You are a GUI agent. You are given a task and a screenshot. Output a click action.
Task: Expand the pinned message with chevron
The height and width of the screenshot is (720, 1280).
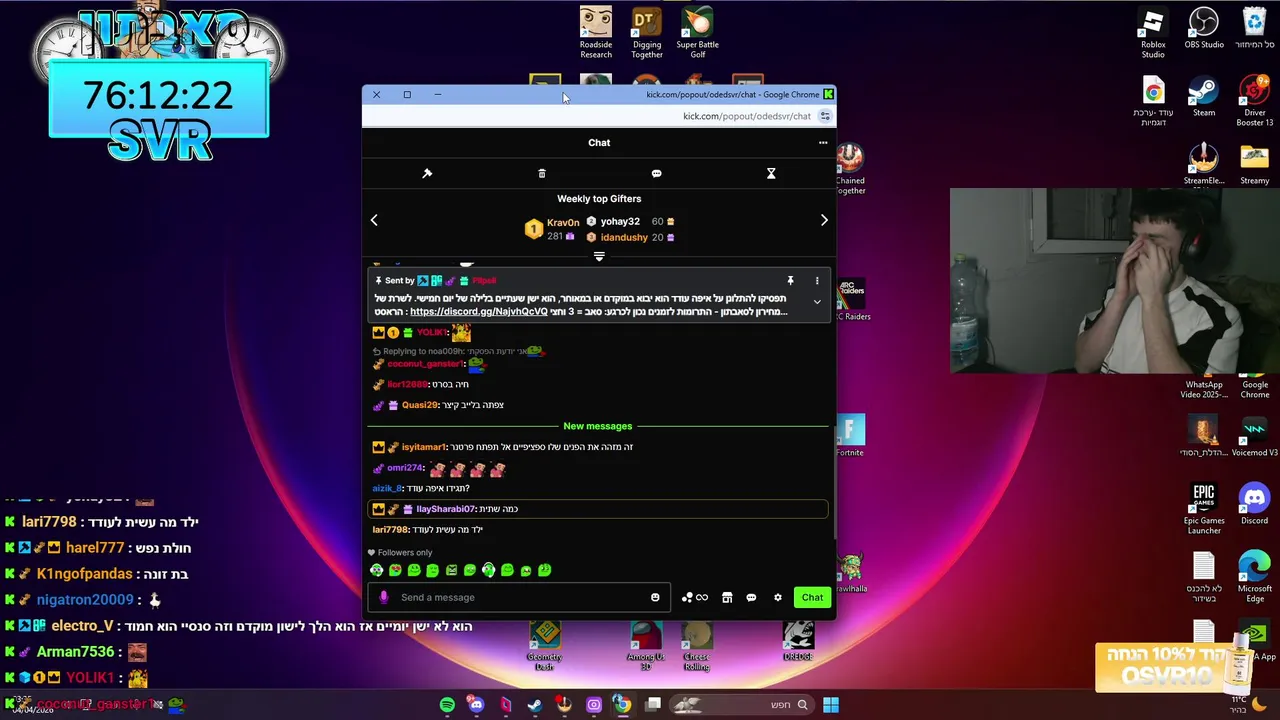click(x=817, y=302)
